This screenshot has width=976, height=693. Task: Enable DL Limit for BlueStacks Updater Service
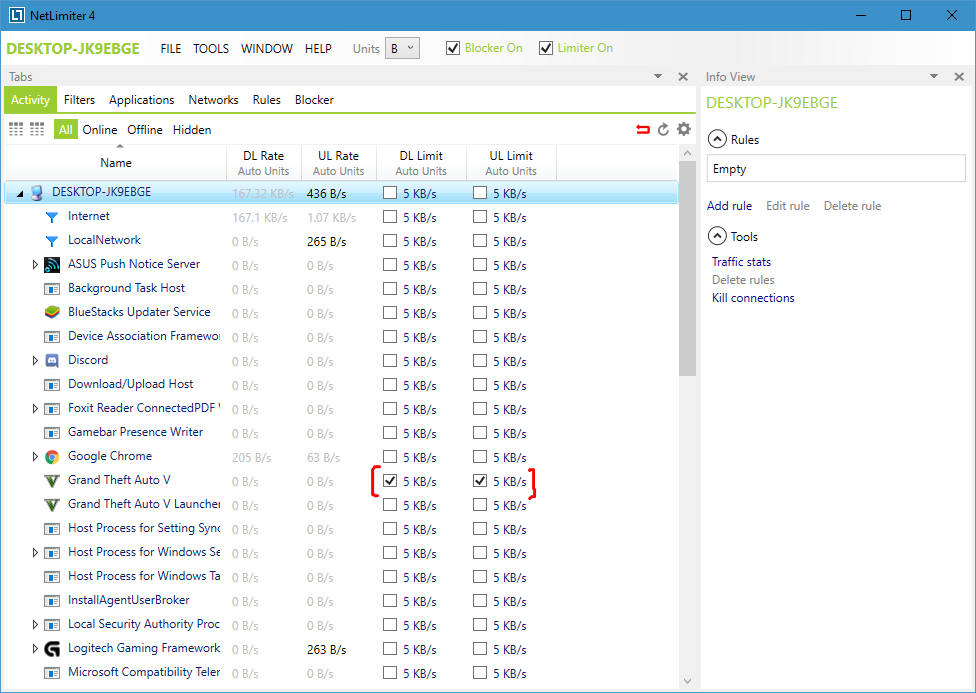[390, 313]
